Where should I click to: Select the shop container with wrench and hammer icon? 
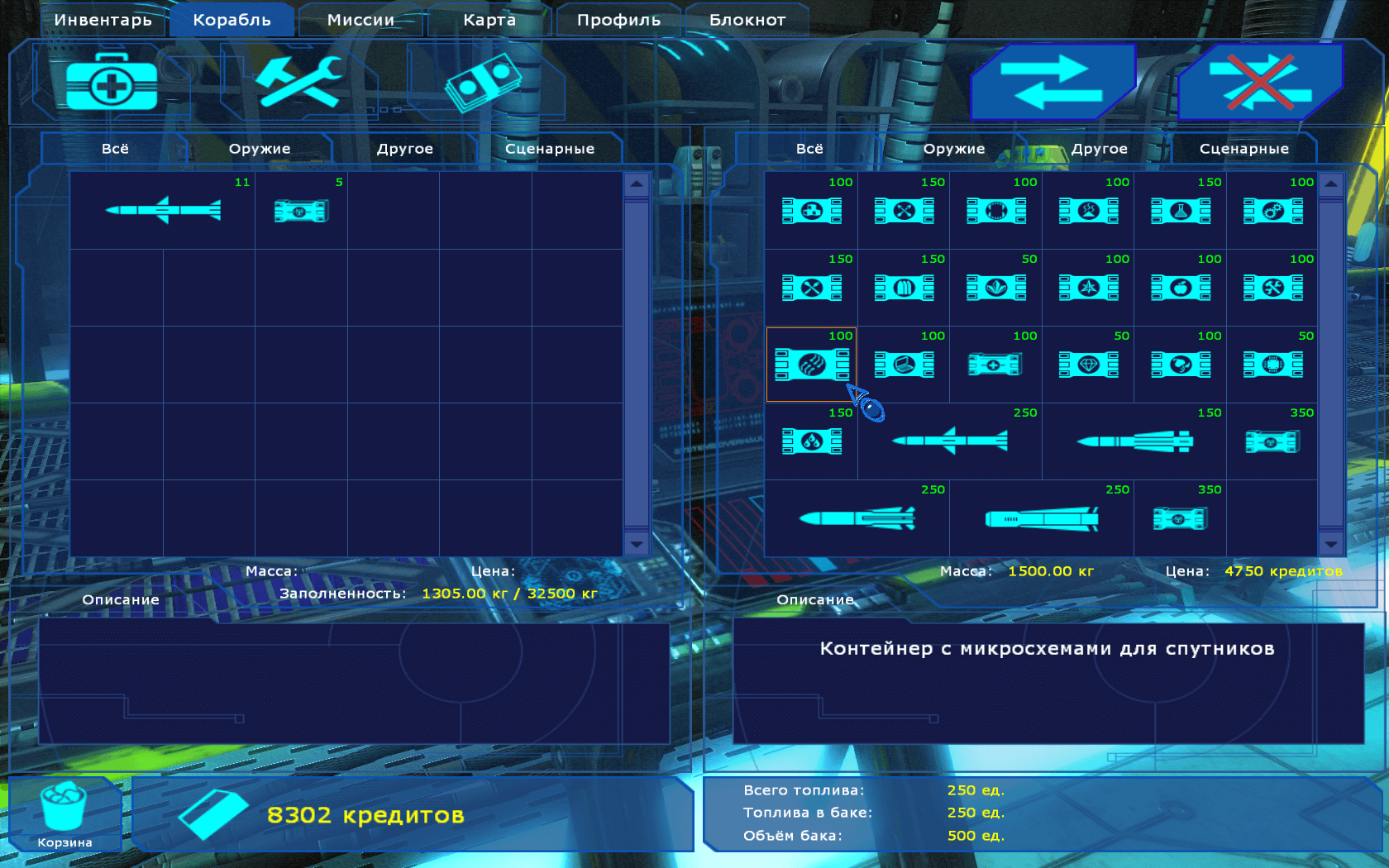1272,288
